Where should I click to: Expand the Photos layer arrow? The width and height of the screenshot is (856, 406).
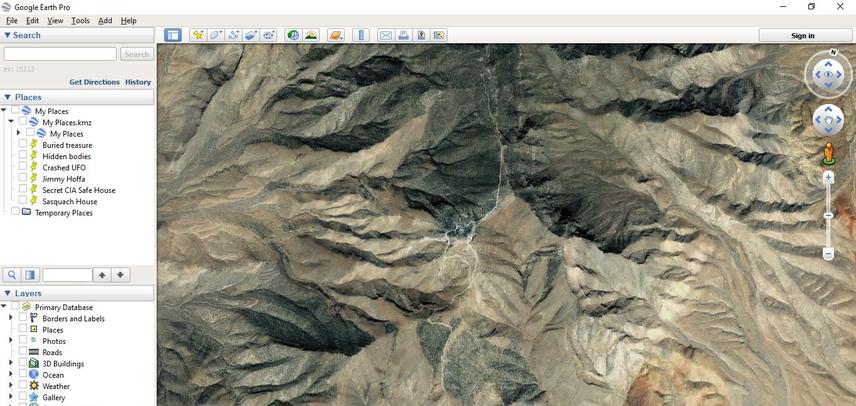[11, 341]
